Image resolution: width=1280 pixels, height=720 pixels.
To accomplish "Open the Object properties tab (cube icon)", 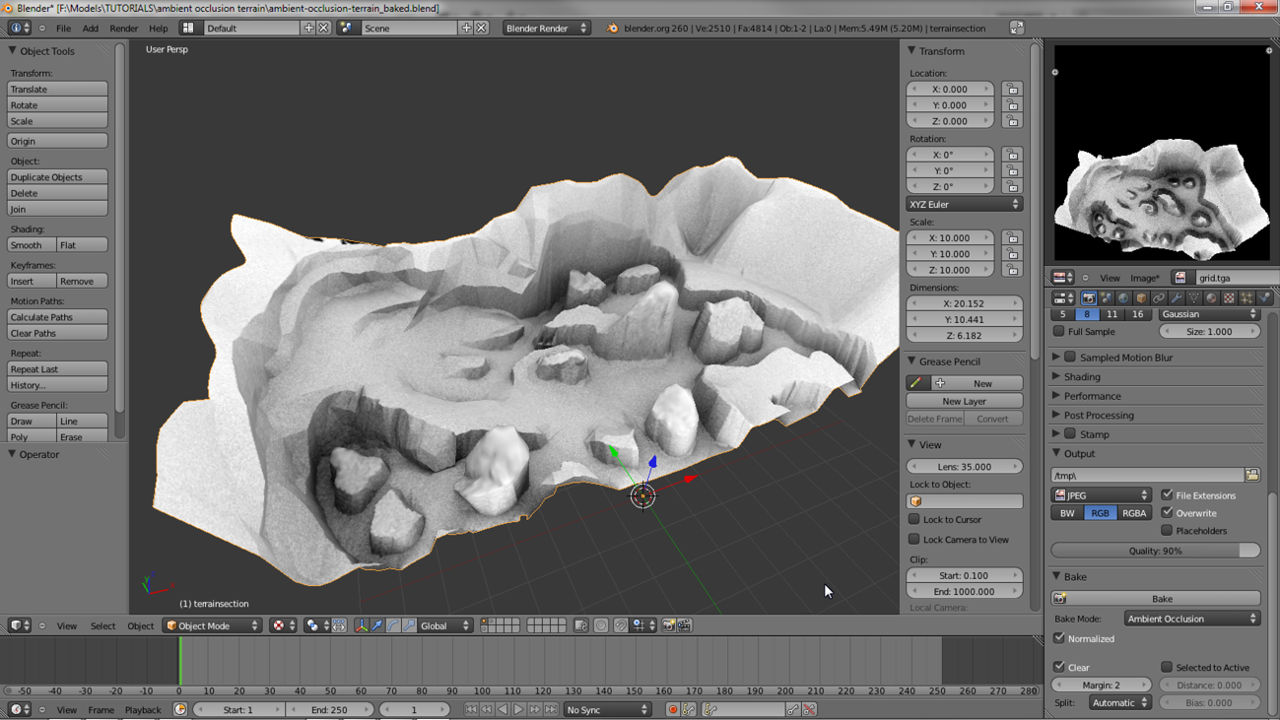I will [x=1141, y=297].
